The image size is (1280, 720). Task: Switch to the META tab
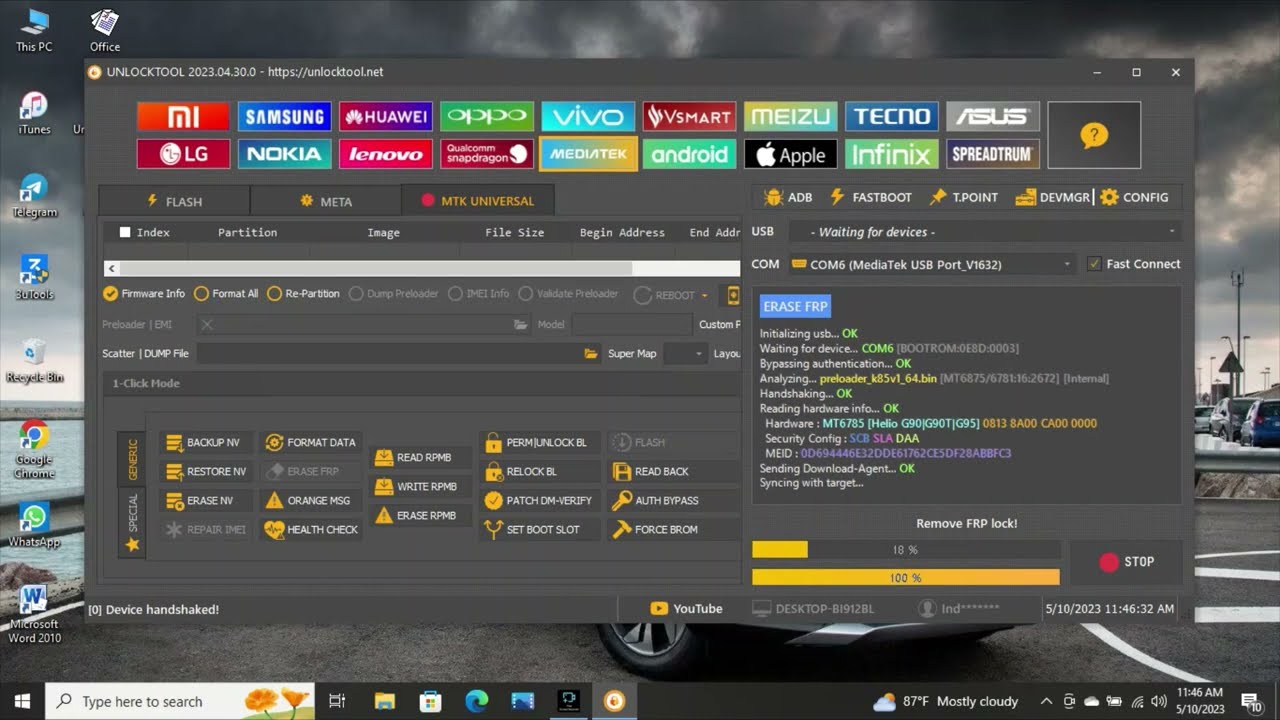click(x=326, y=201)
